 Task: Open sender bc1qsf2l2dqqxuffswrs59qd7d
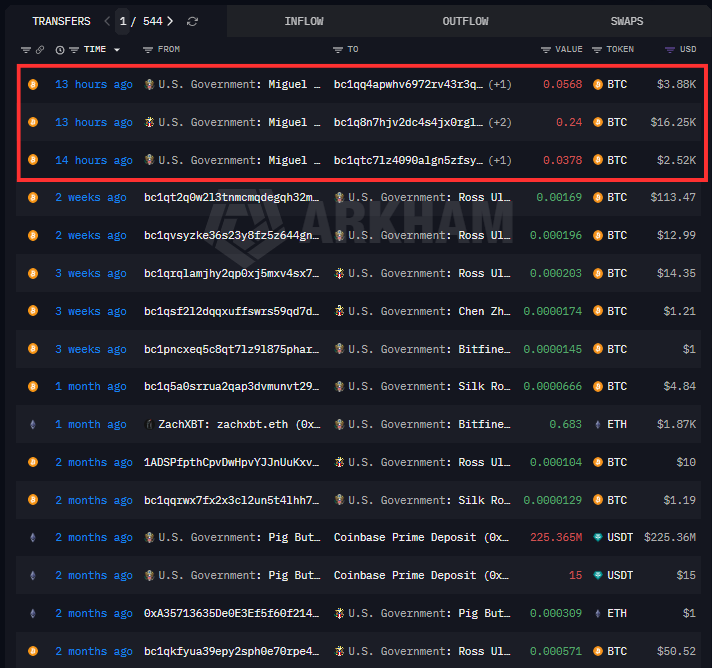pos(232,311)
